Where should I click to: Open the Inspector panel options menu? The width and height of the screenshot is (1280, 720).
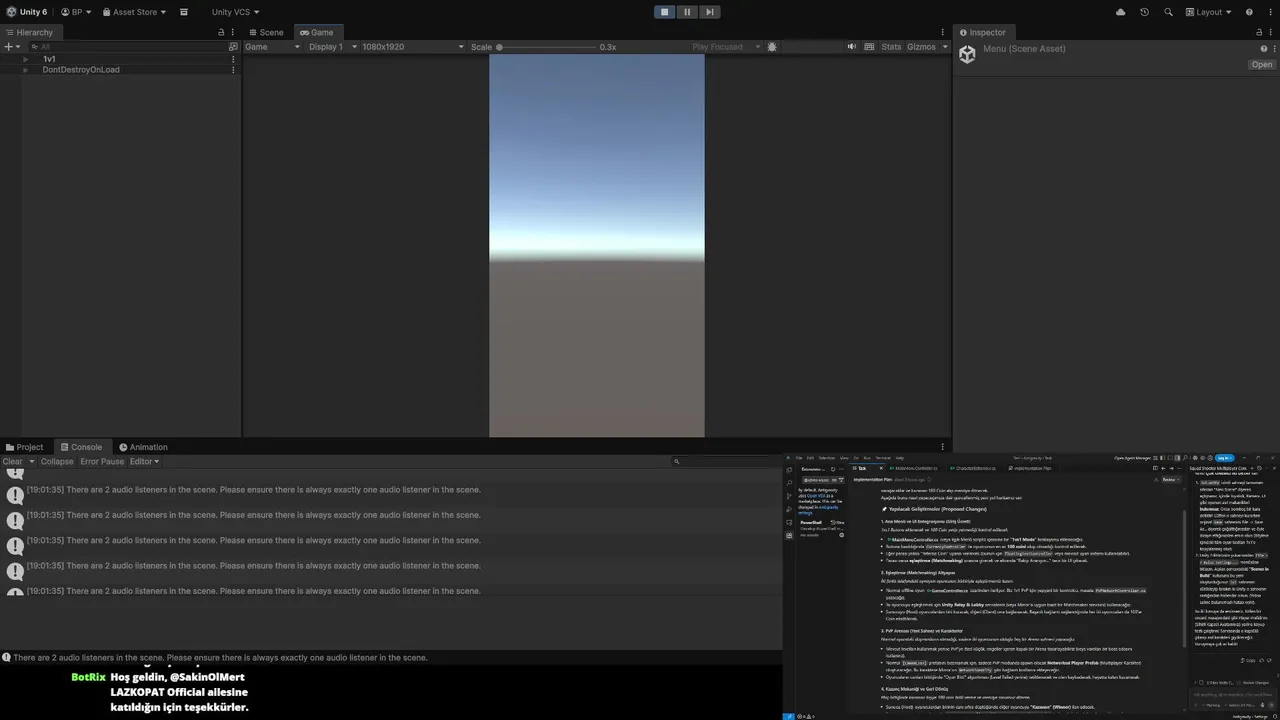coord(1272,32)
